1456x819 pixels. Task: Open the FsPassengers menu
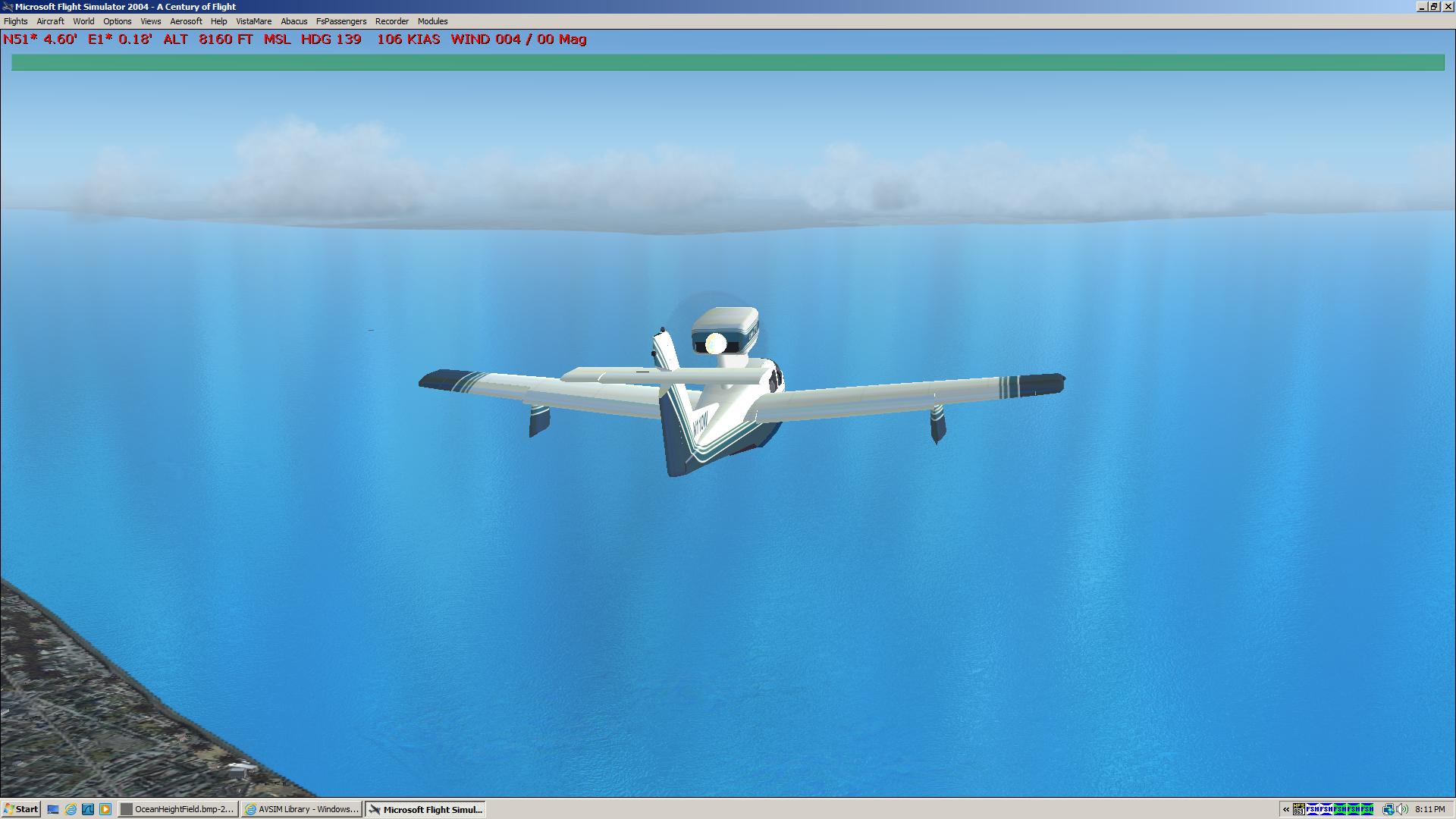tap(340, 21)
